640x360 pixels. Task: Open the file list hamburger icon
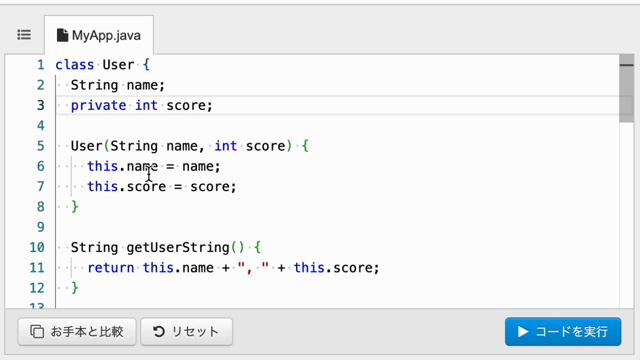click(x=24, y=35)
